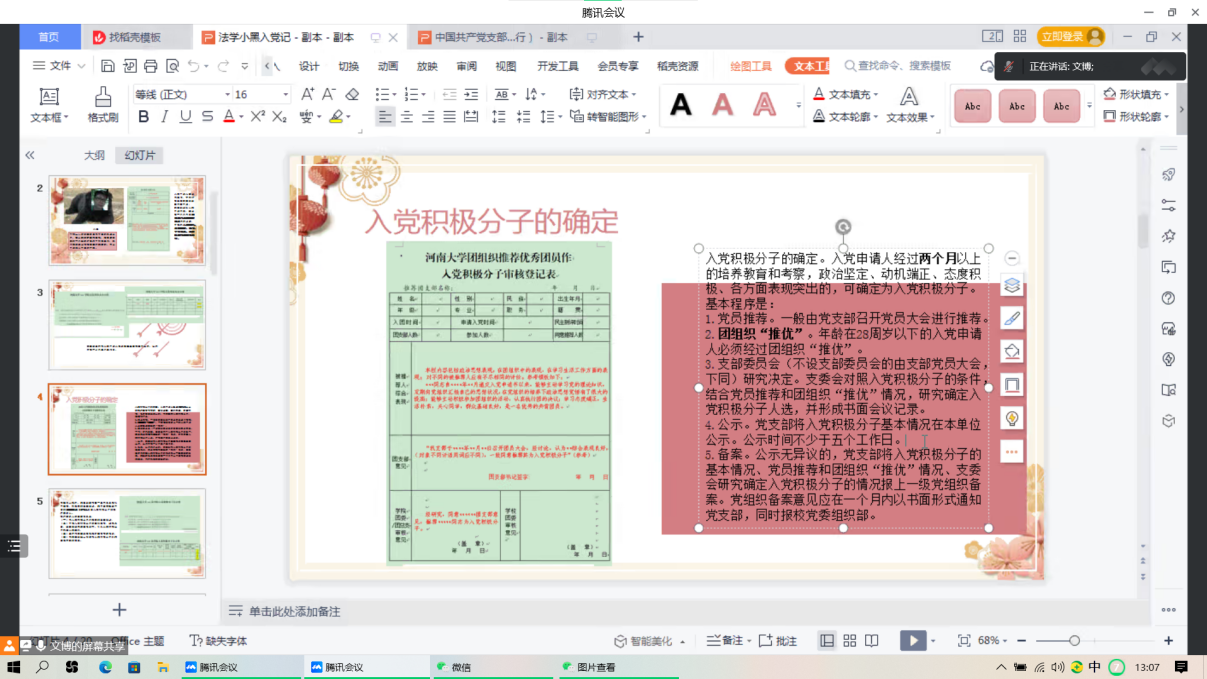Toggle underline formatting
Screen dimensions: 1207x679
(x=185, y=117)
